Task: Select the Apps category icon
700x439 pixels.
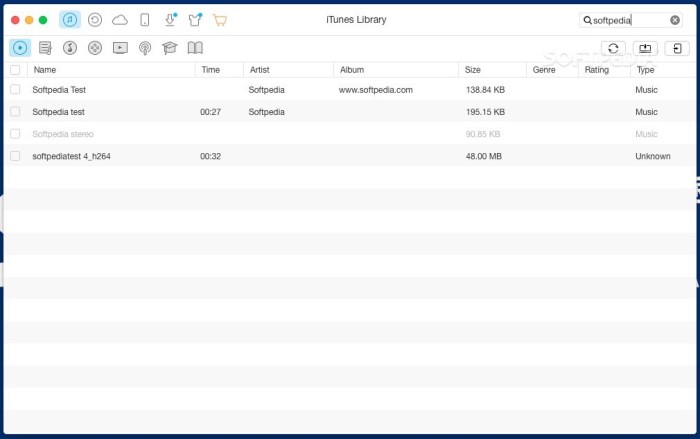Action: click(95, 48)
